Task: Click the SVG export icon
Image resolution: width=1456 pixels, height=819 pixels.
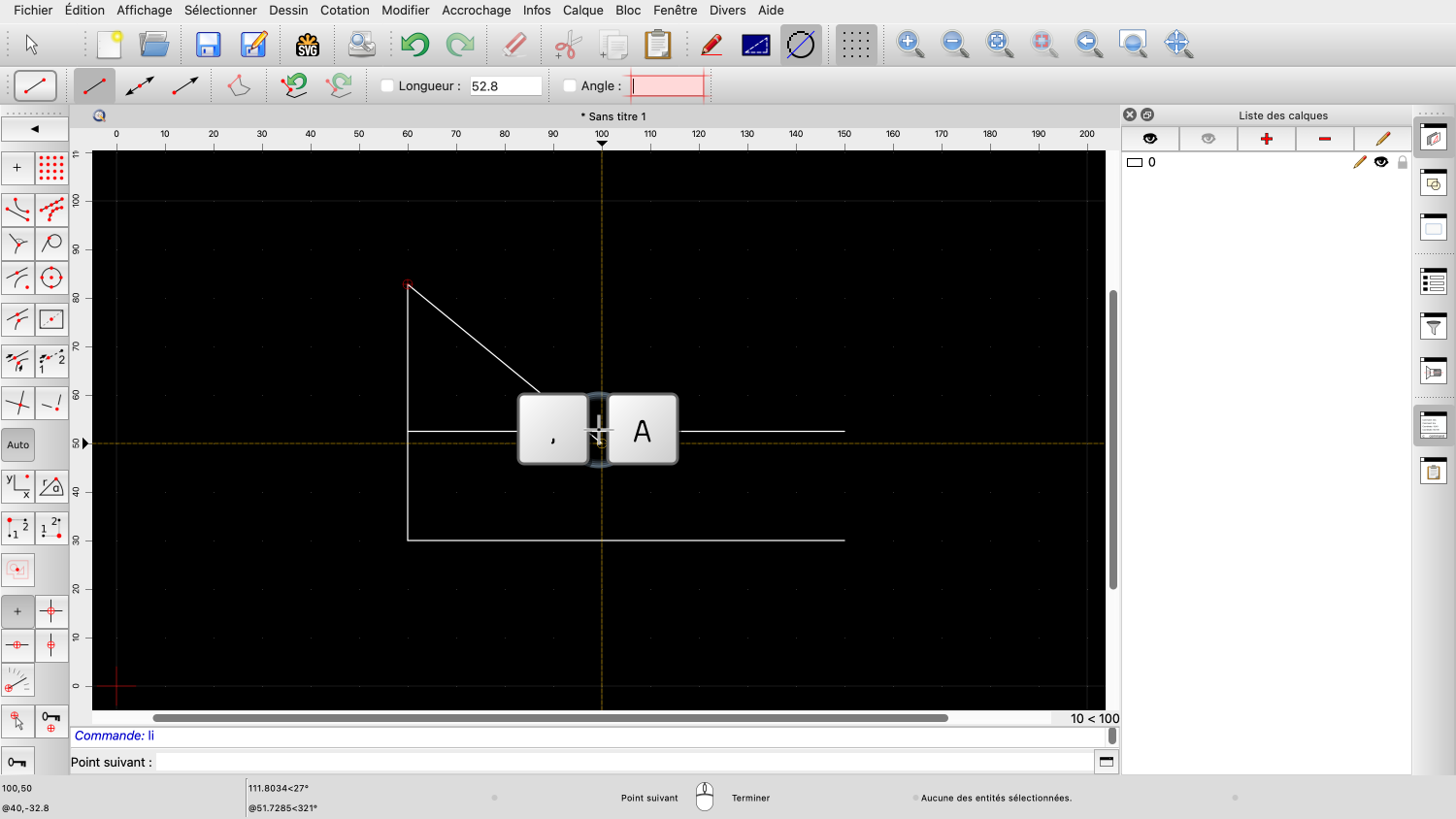Action: [308, 45]
